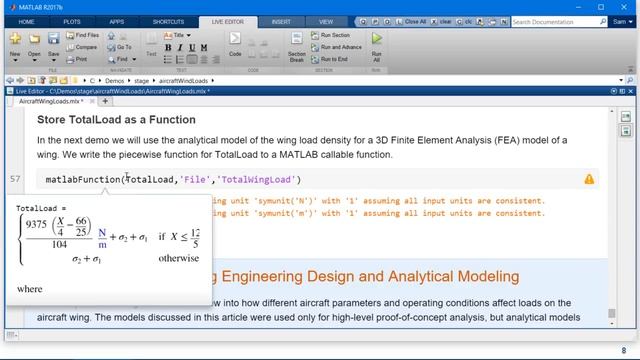The image size is (640, 360).
Task: Click the Demos folder in path
Action: coord(114,81)
